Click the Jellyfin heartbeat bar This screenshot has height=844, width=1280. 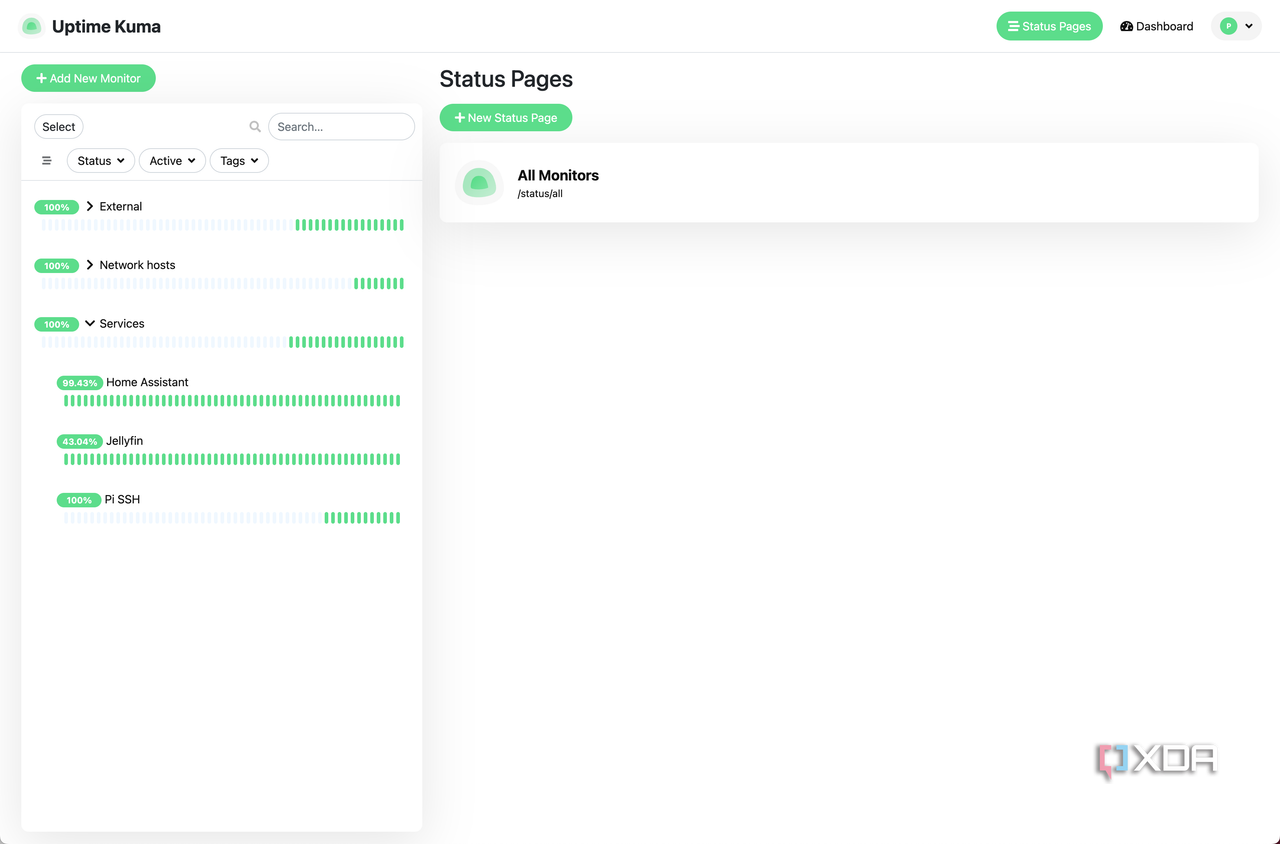point(232,459)
